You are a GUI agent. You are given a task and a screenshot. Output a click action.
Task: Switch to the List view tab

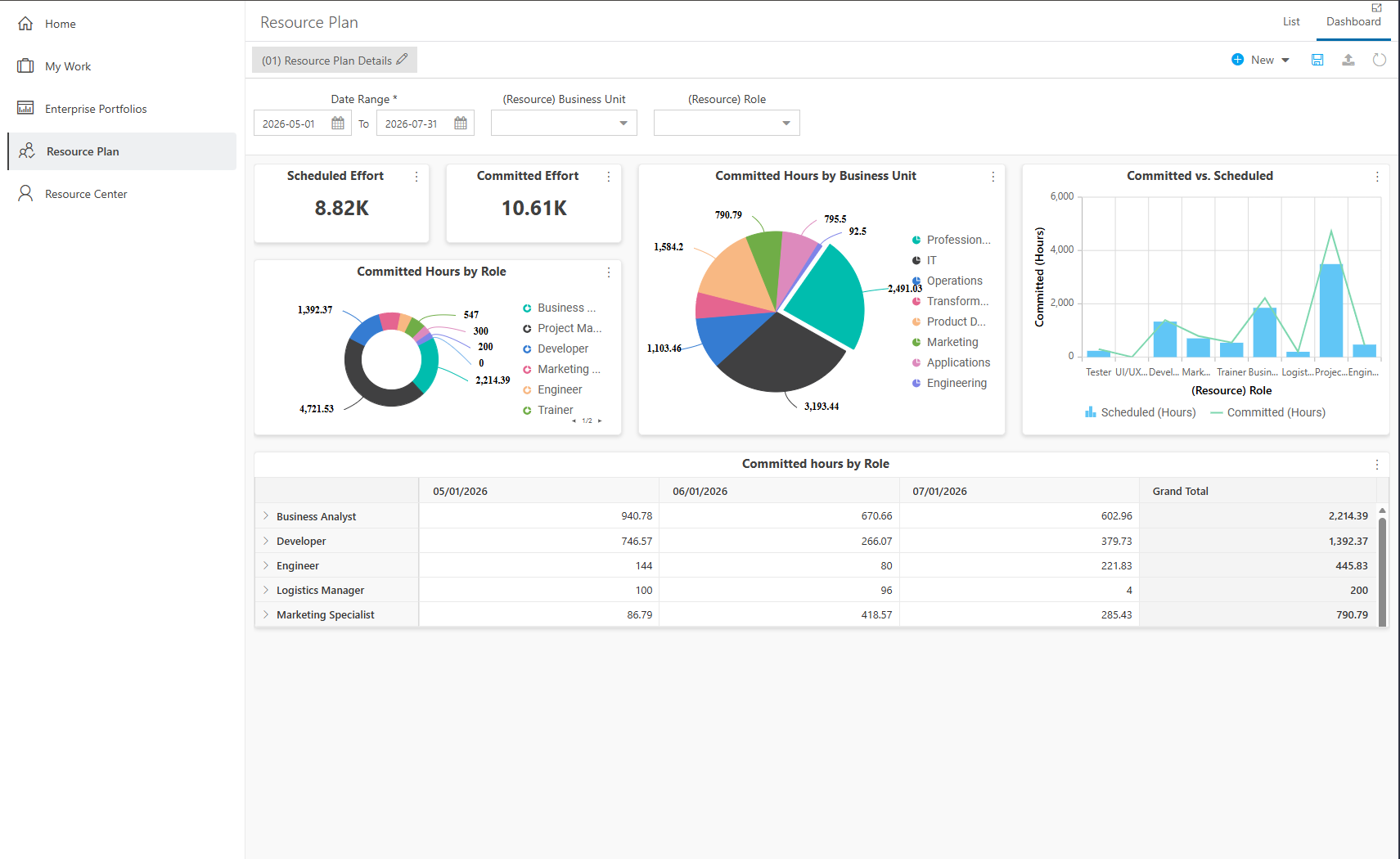click(1291, 22)
